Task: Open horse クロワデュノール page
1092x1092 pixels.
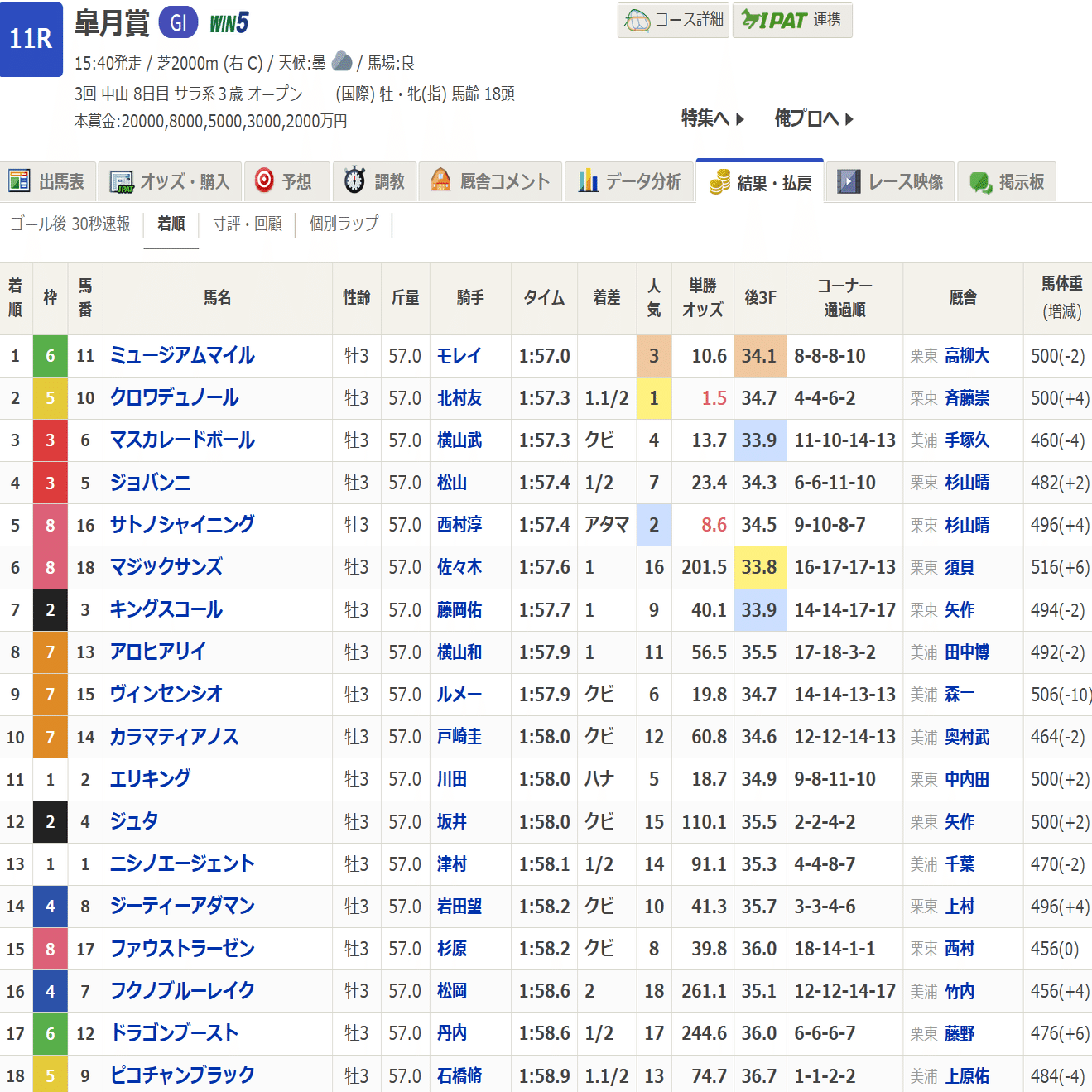Action: click(x=174, y=397)
